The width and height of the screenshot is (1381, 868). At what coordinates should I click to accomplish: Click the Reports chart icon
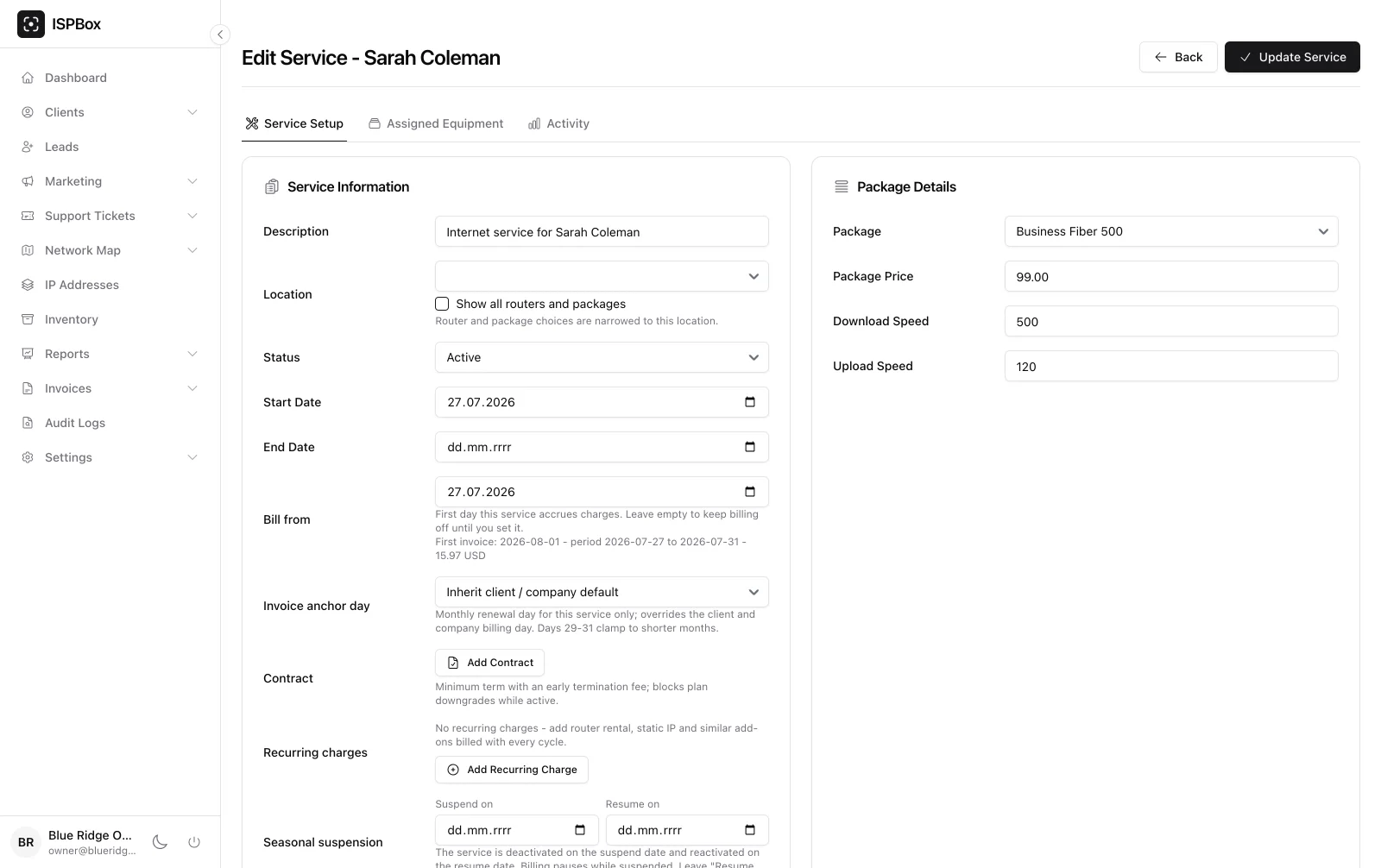point(28,354)
